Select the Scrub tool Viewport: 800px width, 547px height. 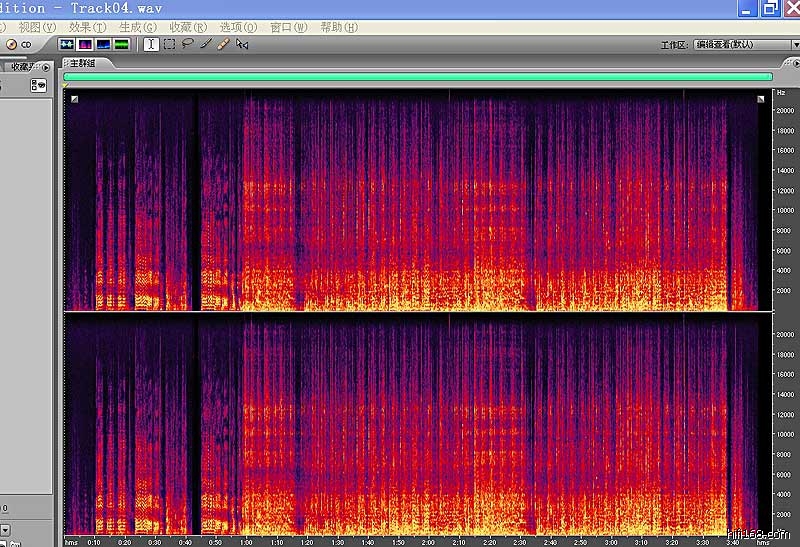pyautogui.click(x=242, y=44)
